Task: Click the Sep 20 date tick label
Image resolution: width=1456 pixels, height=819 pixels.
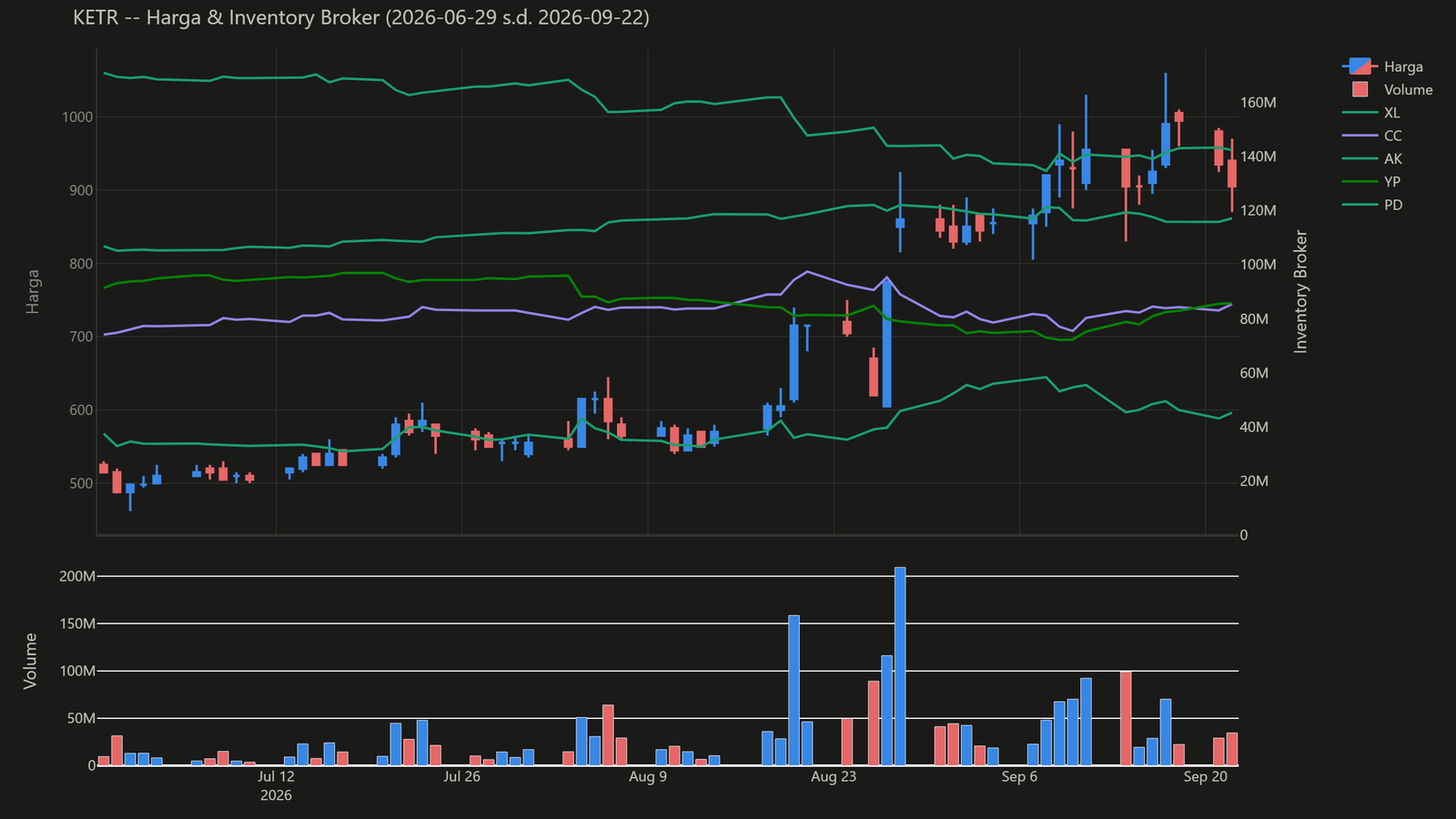Action: point(1205,776)
